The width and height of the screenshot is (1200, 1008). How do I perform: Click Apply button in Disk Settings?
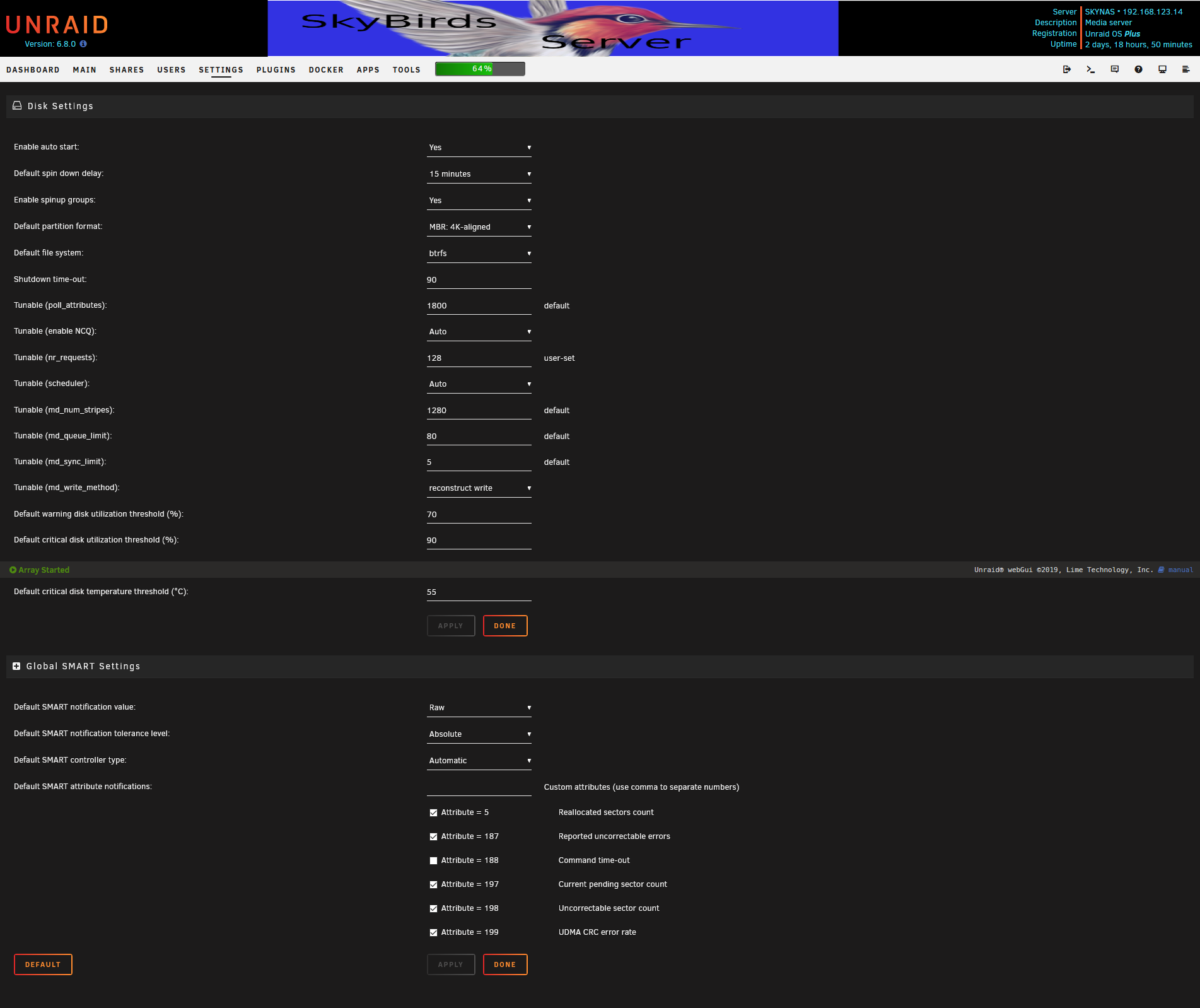(x=451, y=626)
